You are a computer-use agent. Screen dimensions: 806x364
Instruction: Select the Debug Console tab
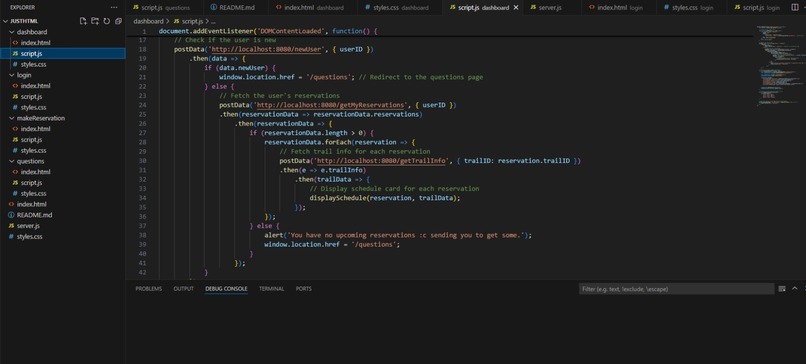pyautogui.click(x=226, y=289)
